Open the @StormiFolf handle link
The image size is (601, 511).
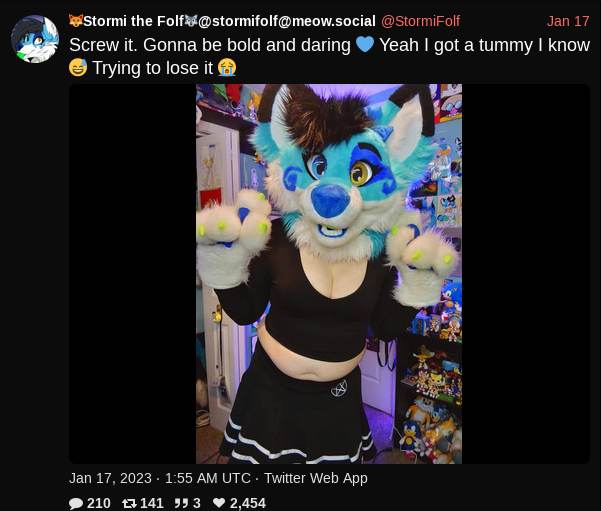(x=420, y=21)
